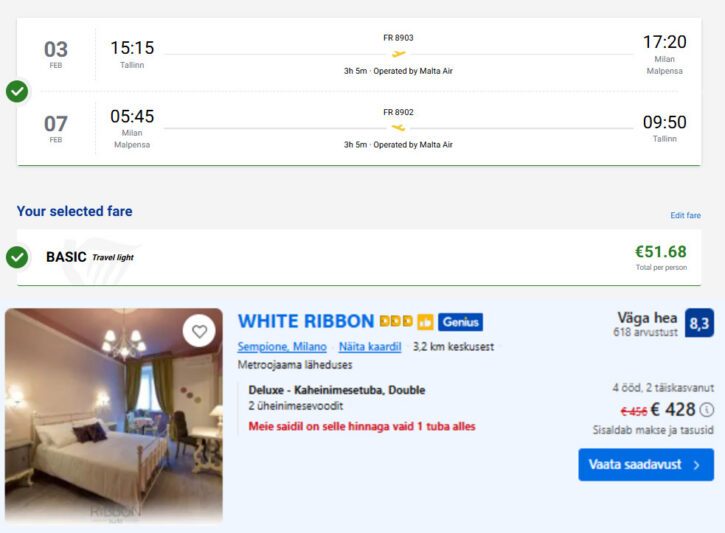Select the 07 FEB Milan return row
This screenshot has height=533, width=725.
tap(359, 129)
